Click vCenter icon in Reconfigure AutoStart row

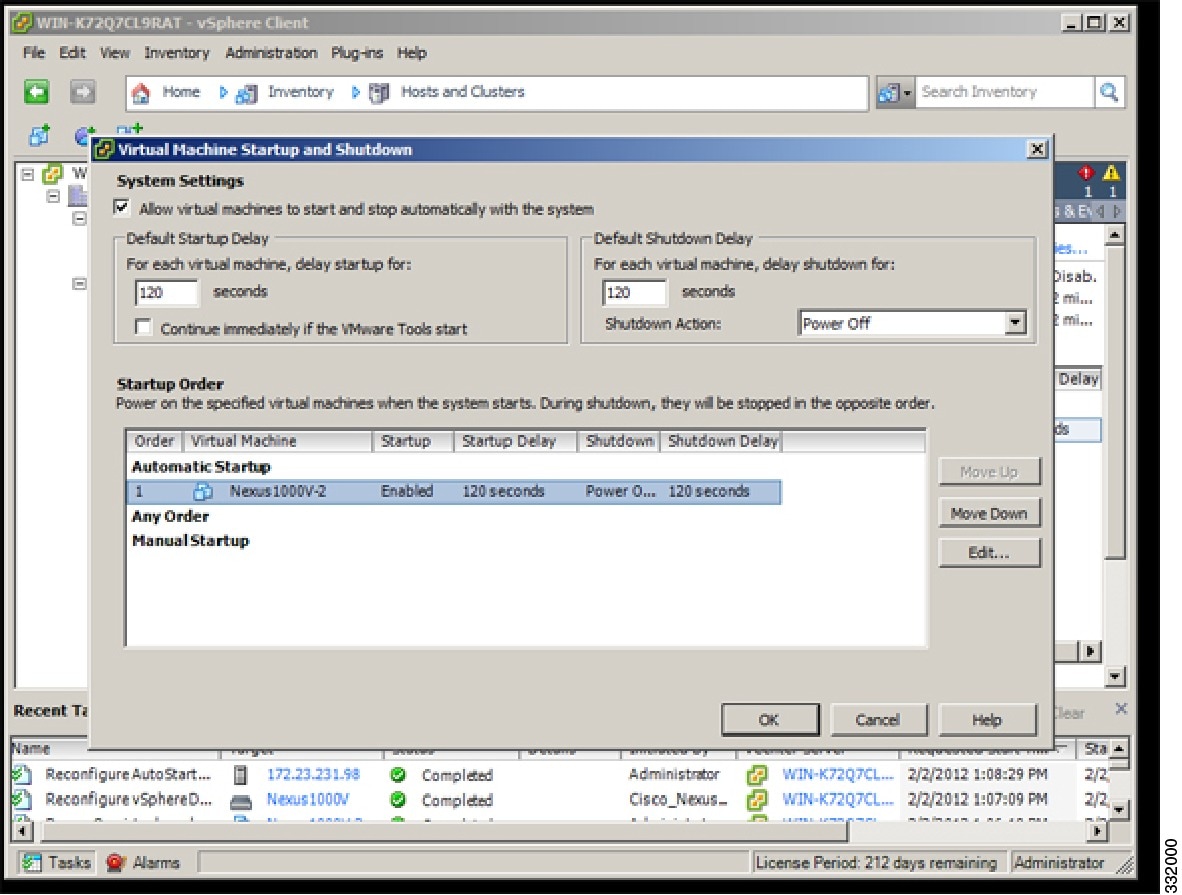757,774
